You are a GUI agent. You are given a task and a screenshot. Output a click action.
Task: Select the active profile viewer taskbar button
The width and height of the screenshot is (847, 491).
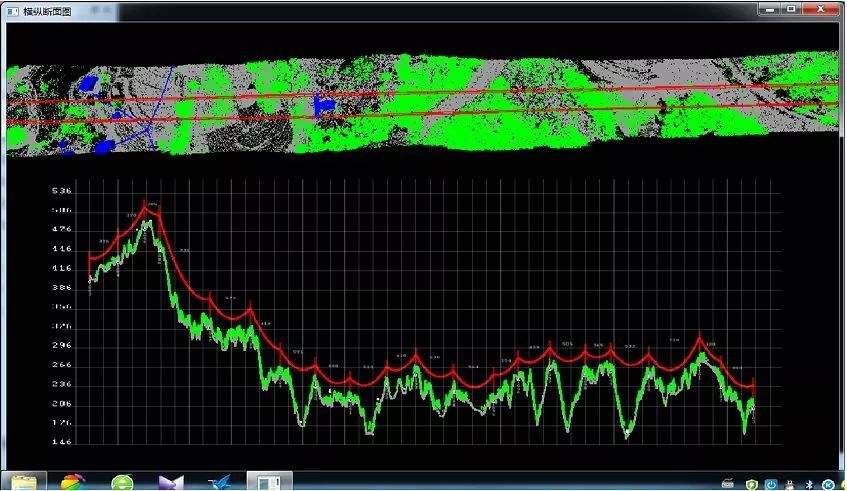[270, 481]
